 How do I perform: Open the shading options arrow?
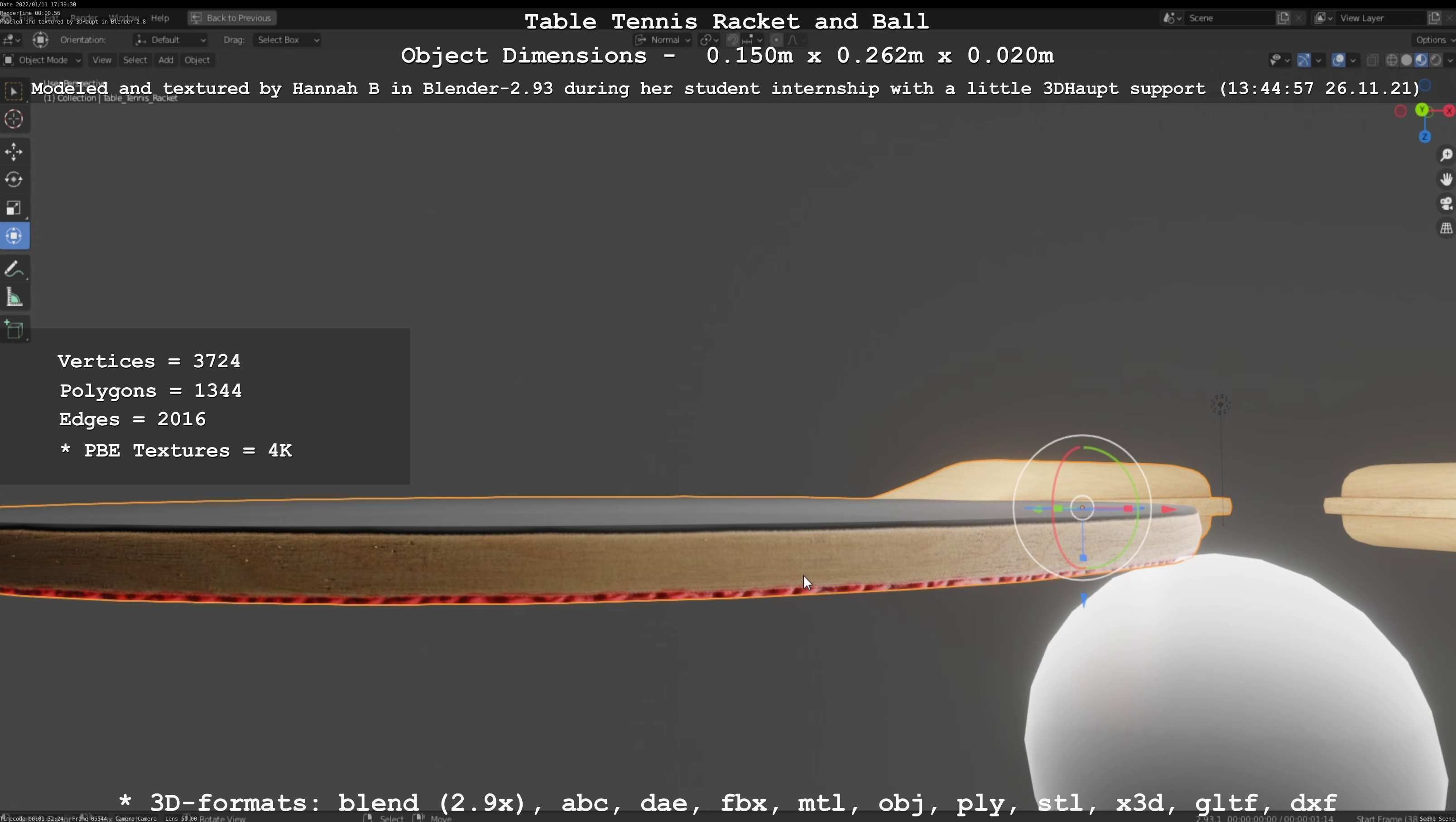click(x=1450, y=60)
